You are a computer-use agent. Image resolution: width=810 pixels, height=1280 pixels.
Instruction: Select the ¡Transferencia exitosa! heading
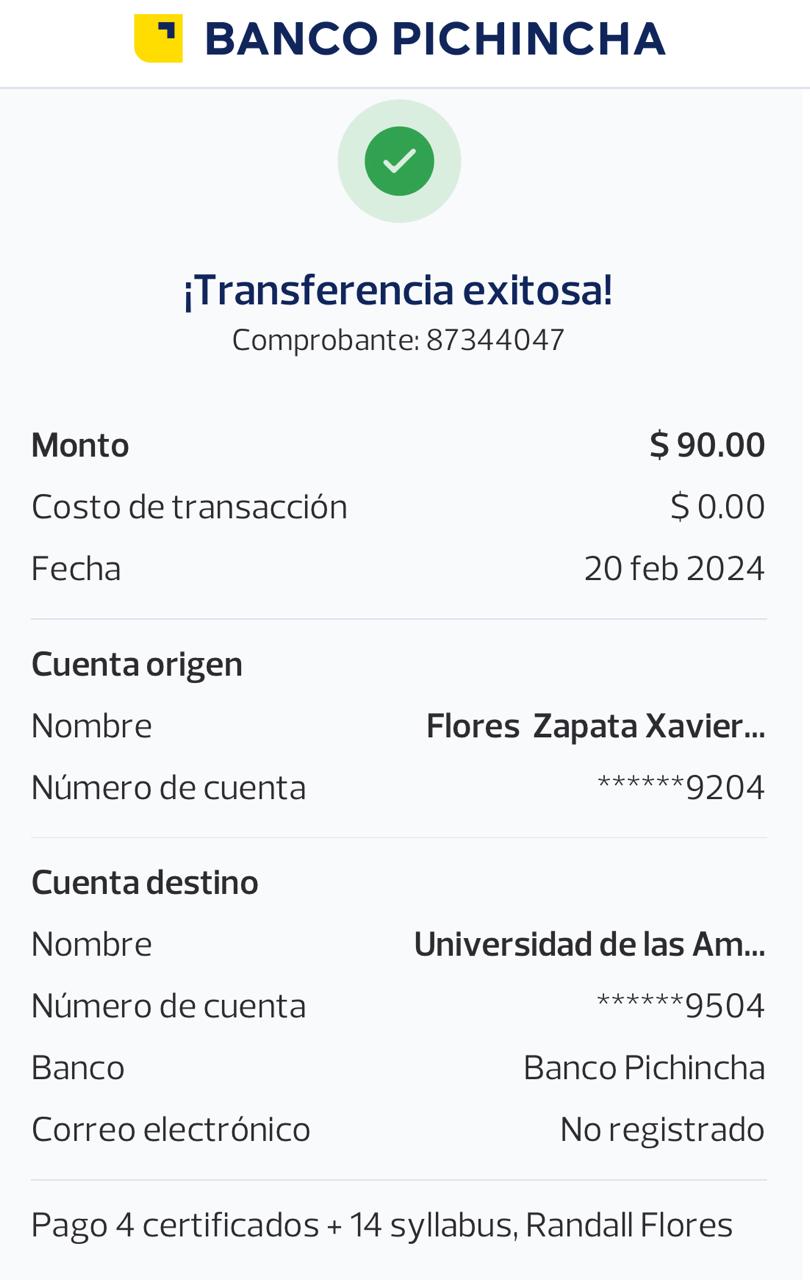coord(398,290)
